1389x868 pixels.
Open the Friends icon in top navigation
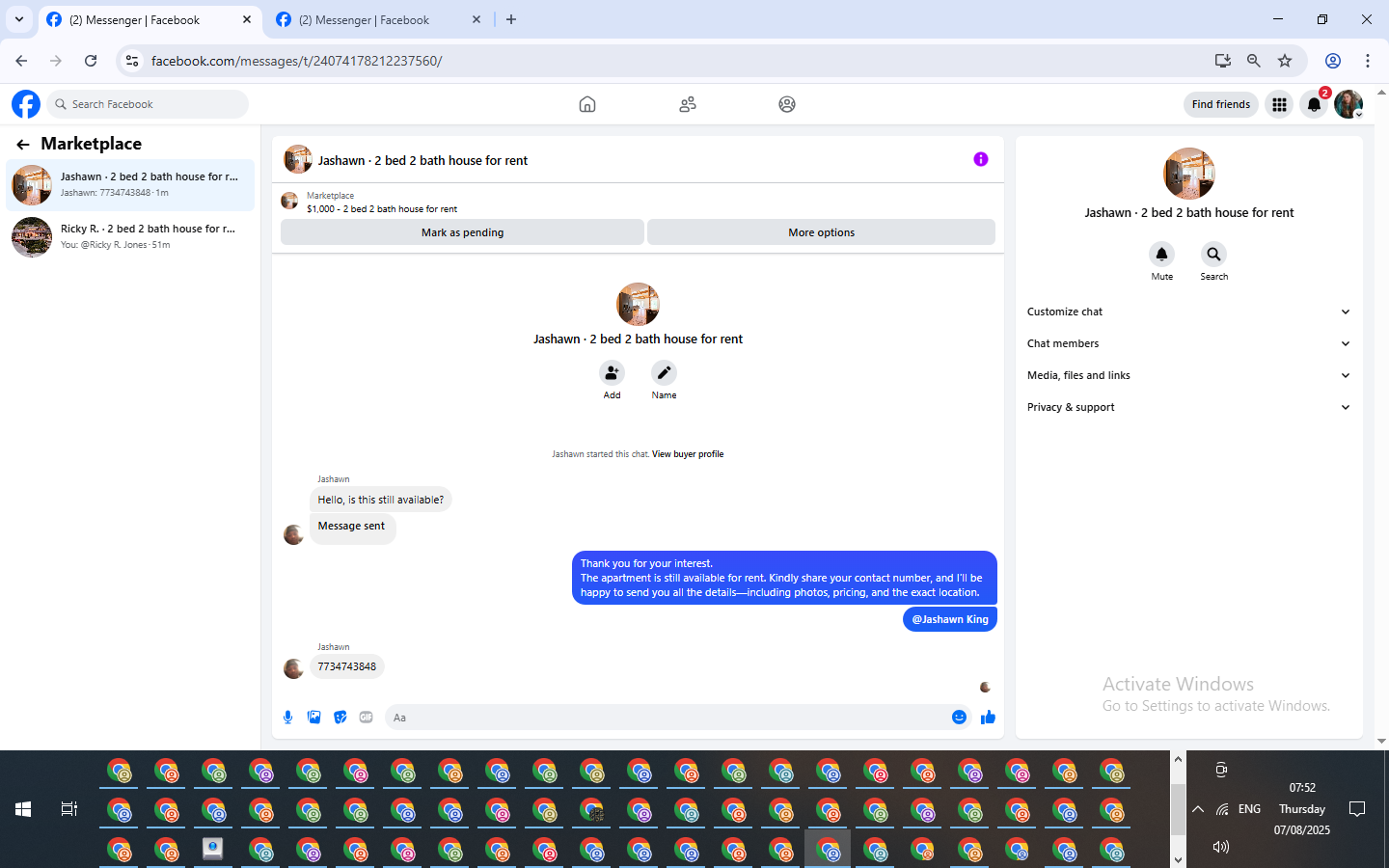pos(688,104)
